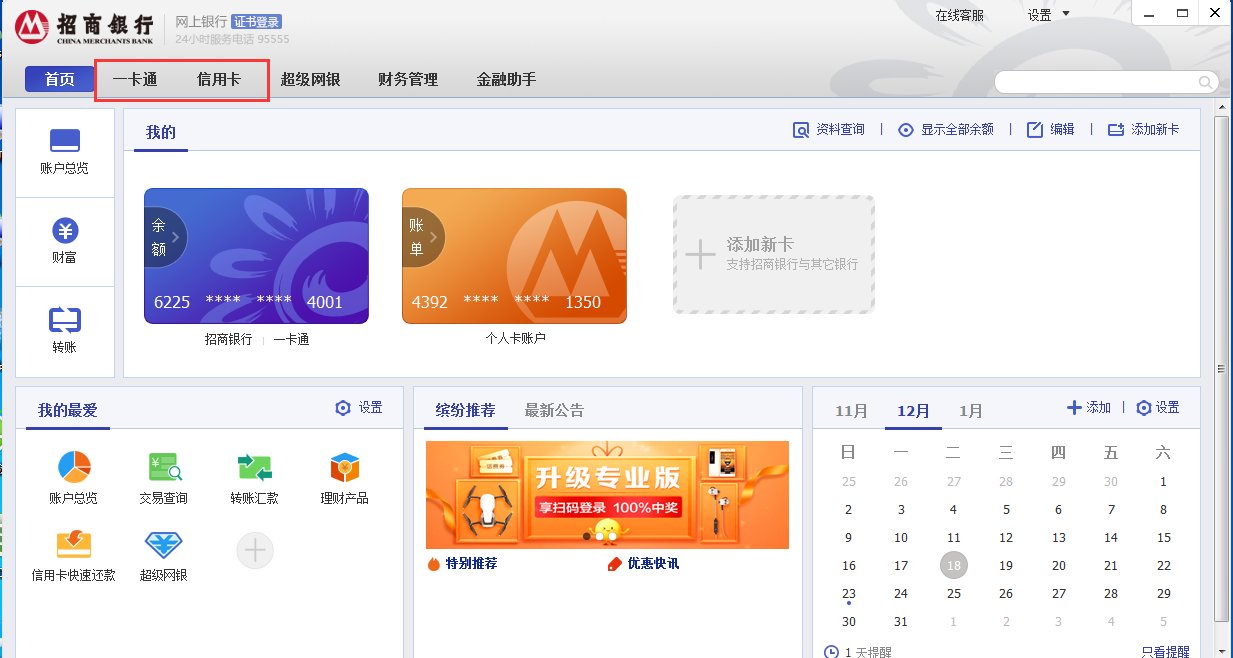Add a new favorite with plus circle
Screen dimensions: 1233x658
click(x=255, y=550)
